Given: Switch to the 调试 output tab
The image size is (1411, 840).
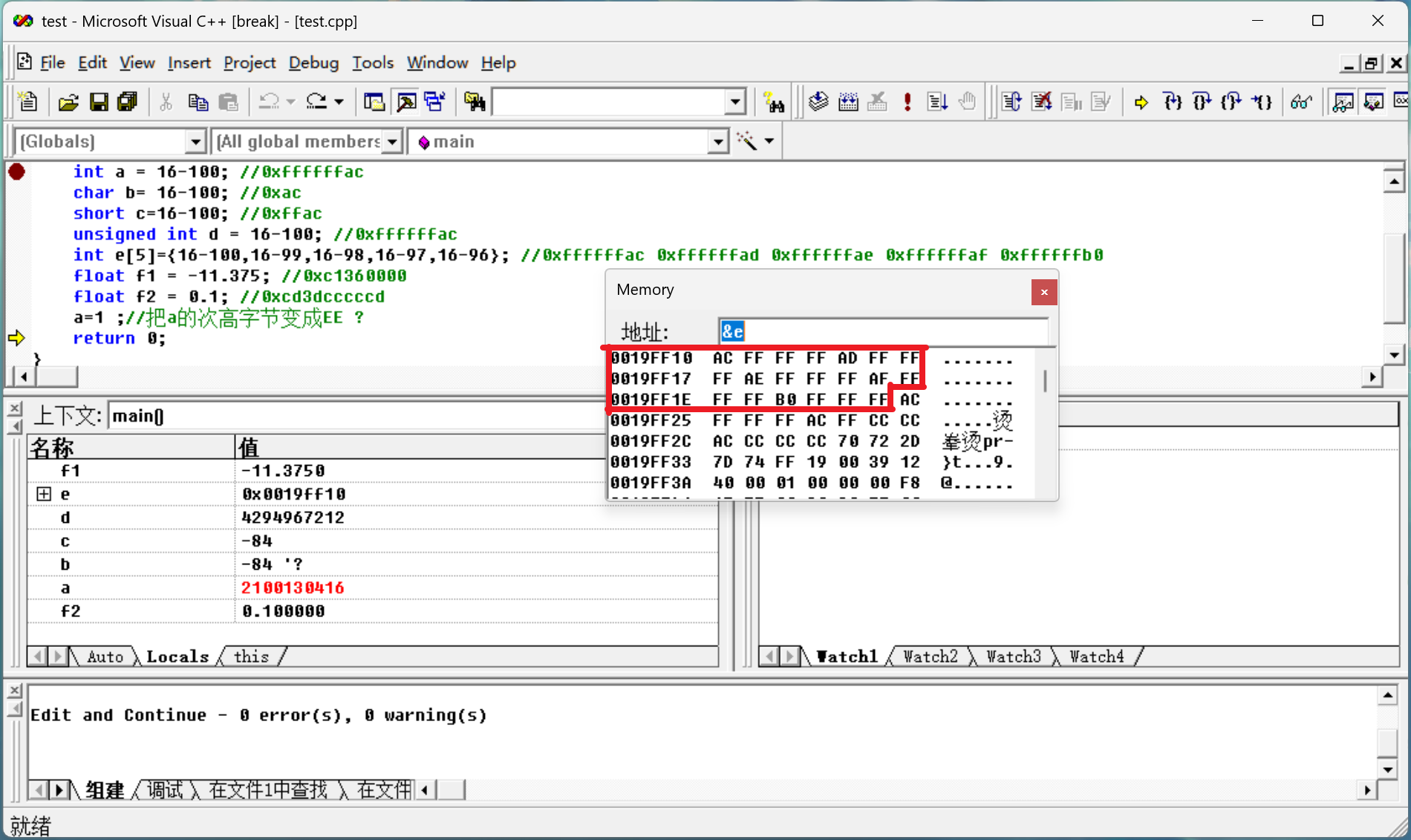Looking at the screenshot, I should [165, 789].
